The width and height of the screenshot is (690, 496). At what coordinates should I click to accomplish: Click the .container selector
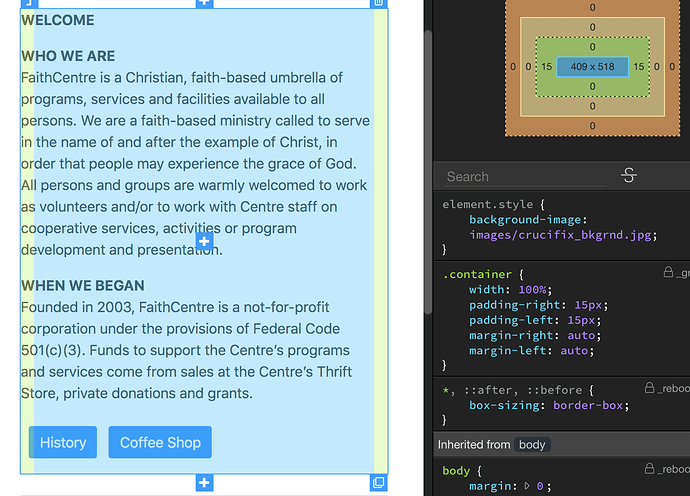[x=477, y=275]
